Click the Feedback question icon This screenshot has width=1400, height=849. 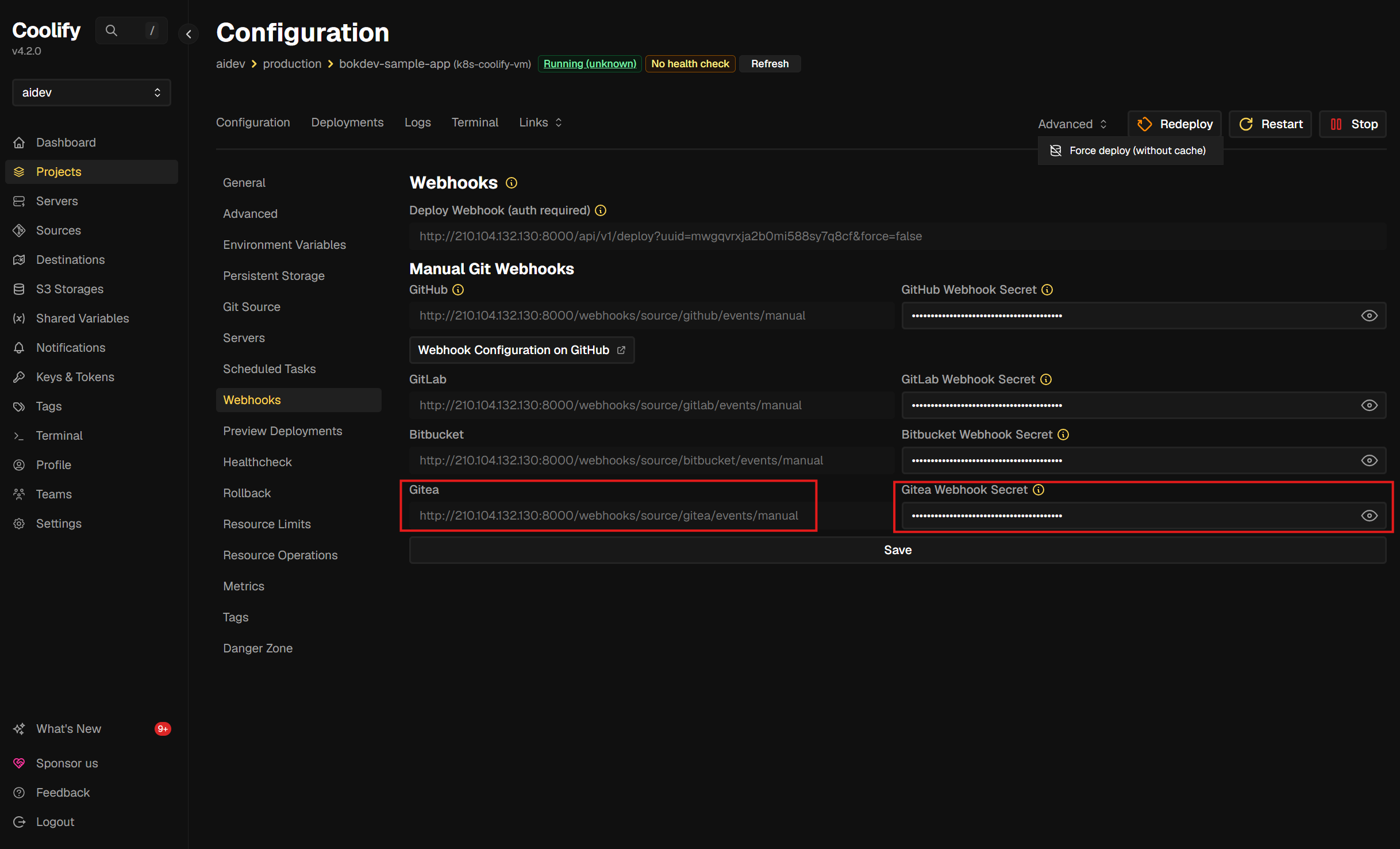[x=19, y=793]
